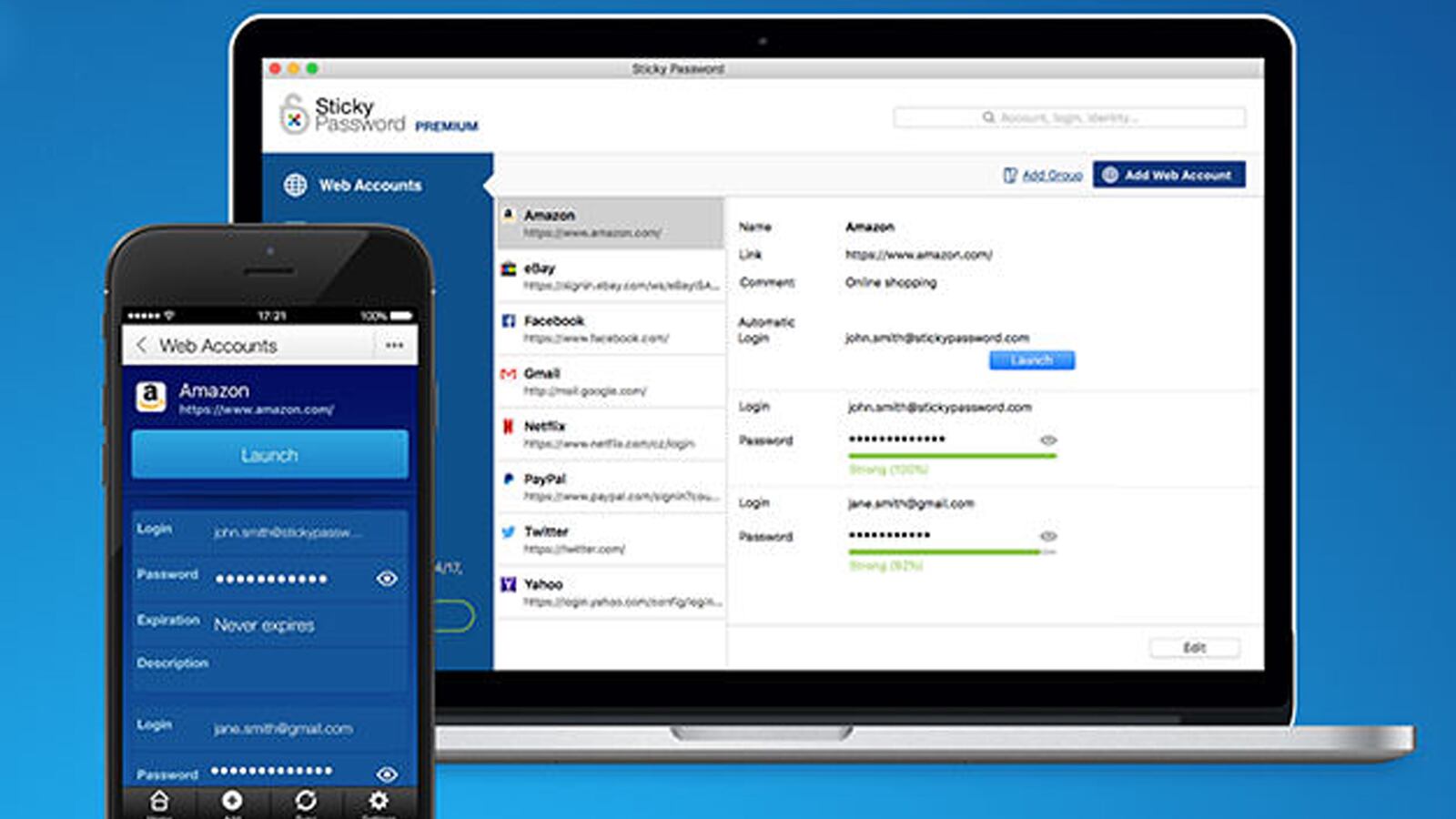Toggle first password visibility eye on phone
The height and width of the screenshot is (819, 1456).
(x=387, y=579)
